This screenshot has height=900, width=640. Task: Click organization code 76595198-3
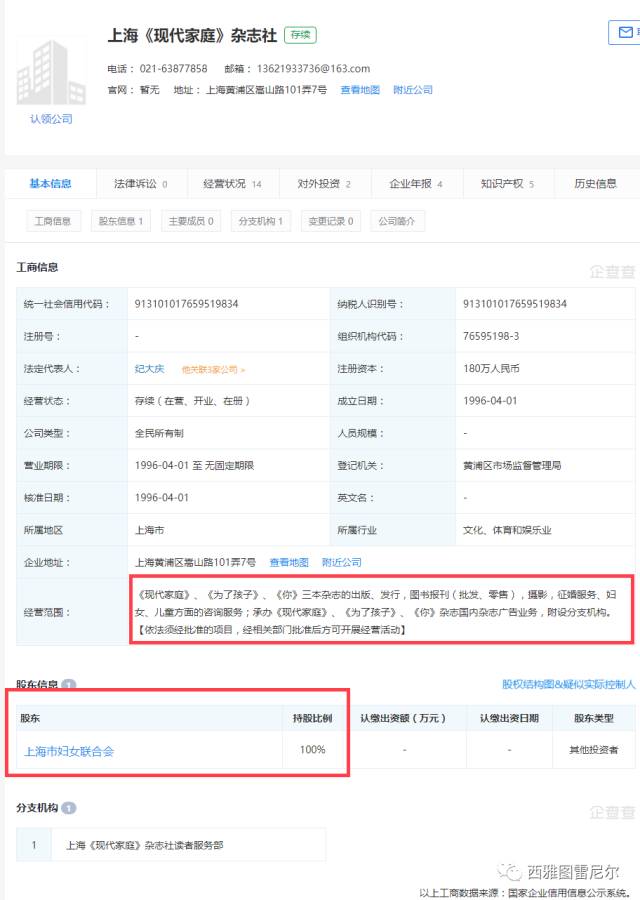[x=491, y=336]
